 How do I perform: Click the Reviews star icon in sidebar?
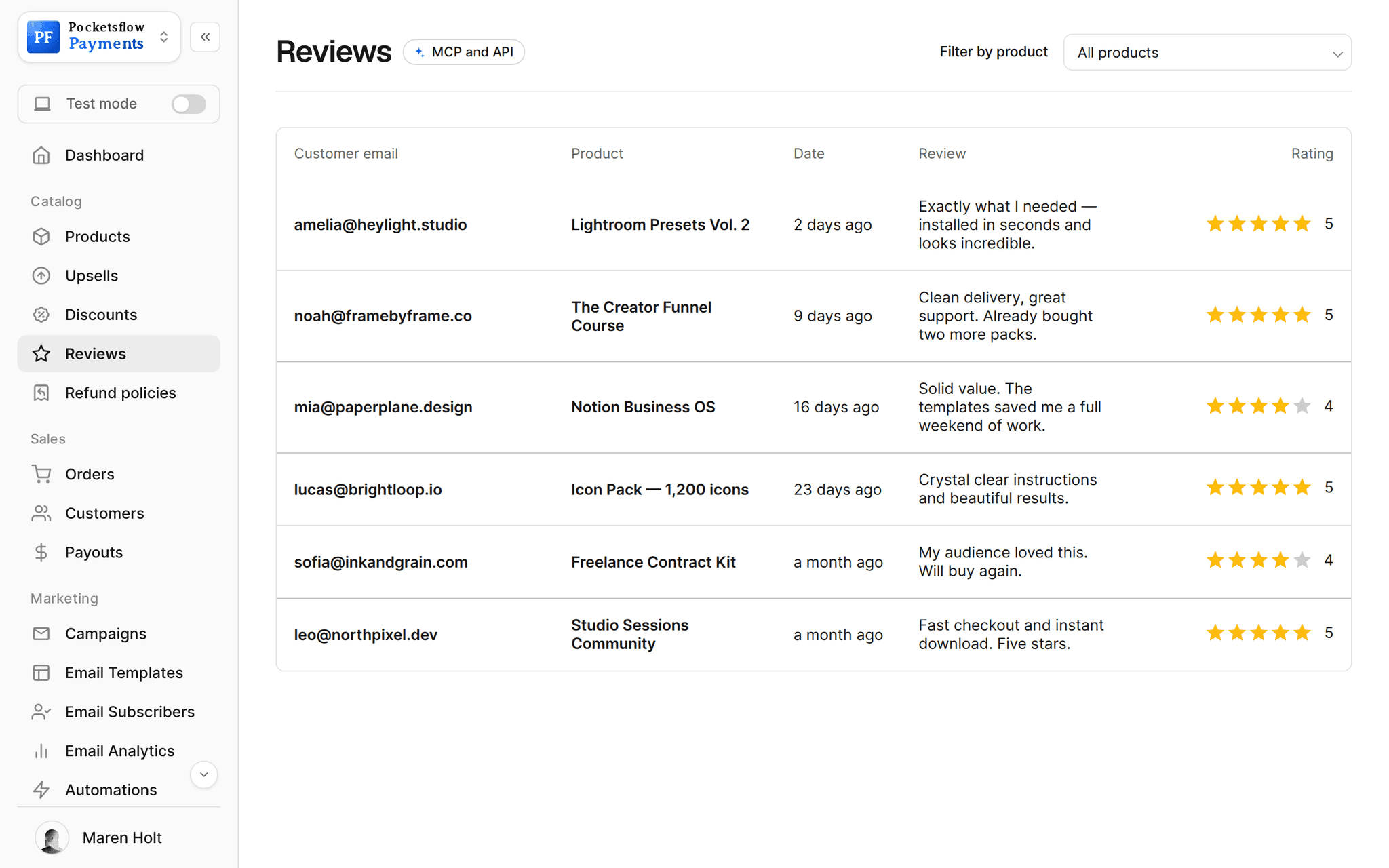point(41,354)
